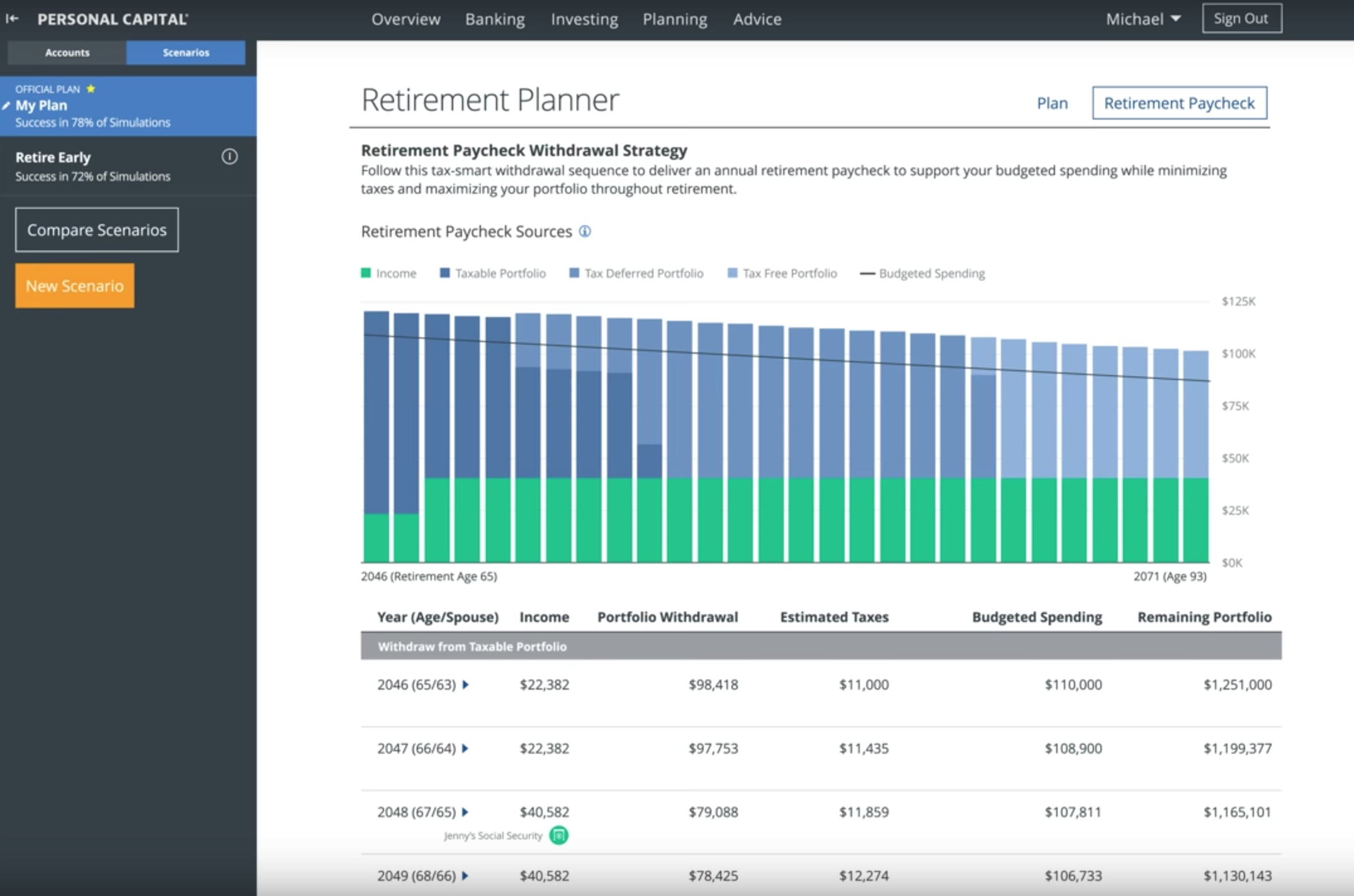Click the New Scenario button

click(x=74, y=285)
